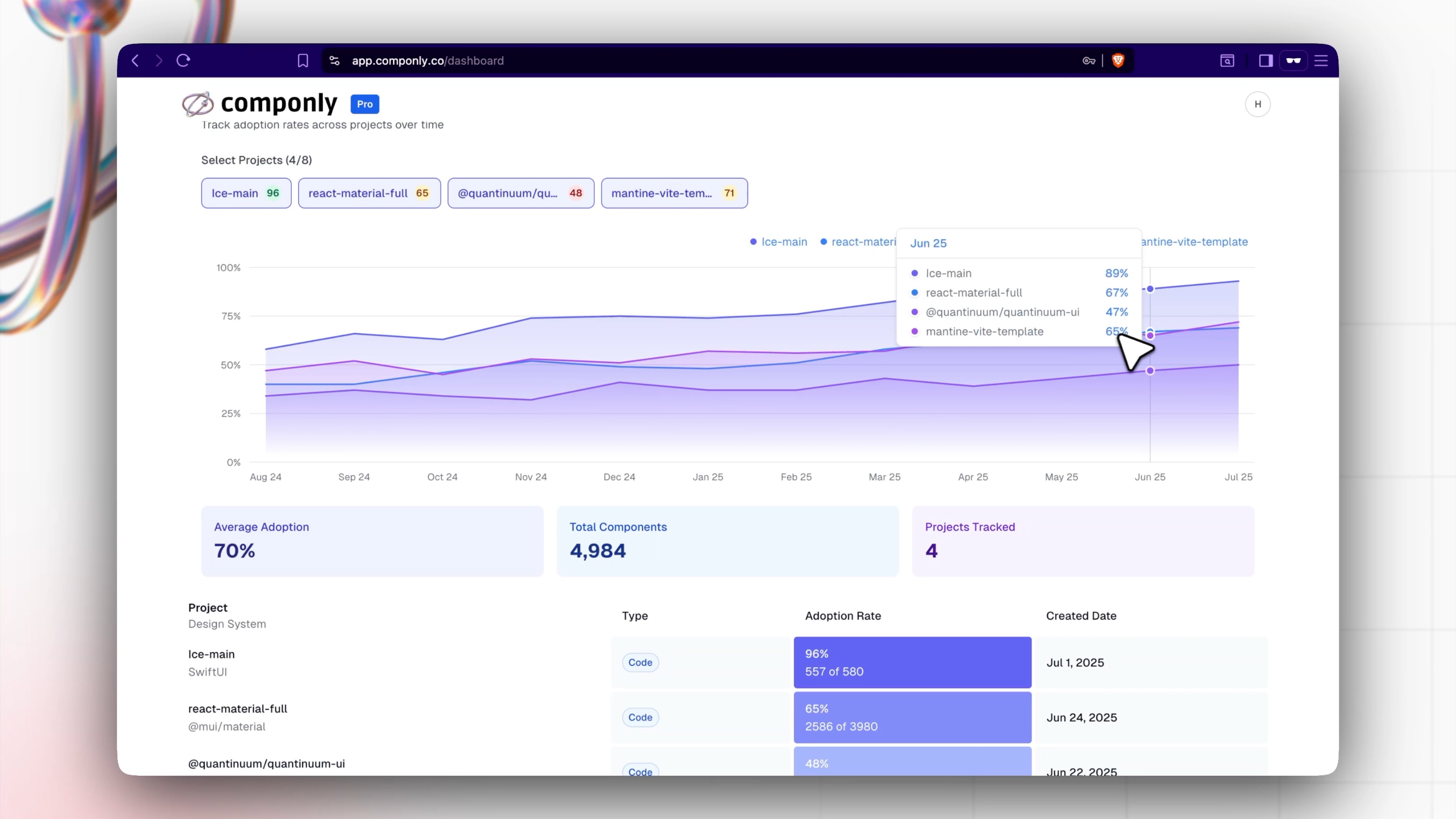The width and height of the screenshot is (1456, 819).
Task: Open the browser hamburger menu
Action: pyautogui.click(x=1321, y=61)
